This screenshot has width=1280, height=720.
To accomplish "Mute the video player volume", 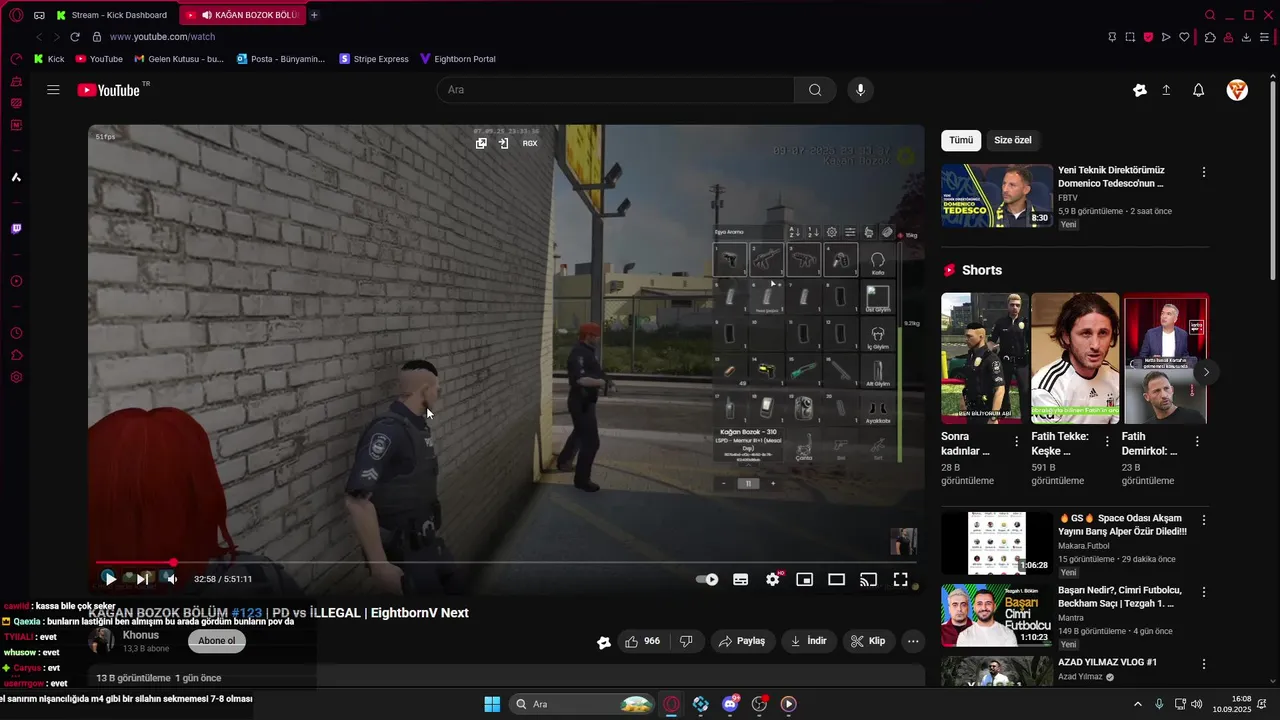I will (x=171, y=579).
